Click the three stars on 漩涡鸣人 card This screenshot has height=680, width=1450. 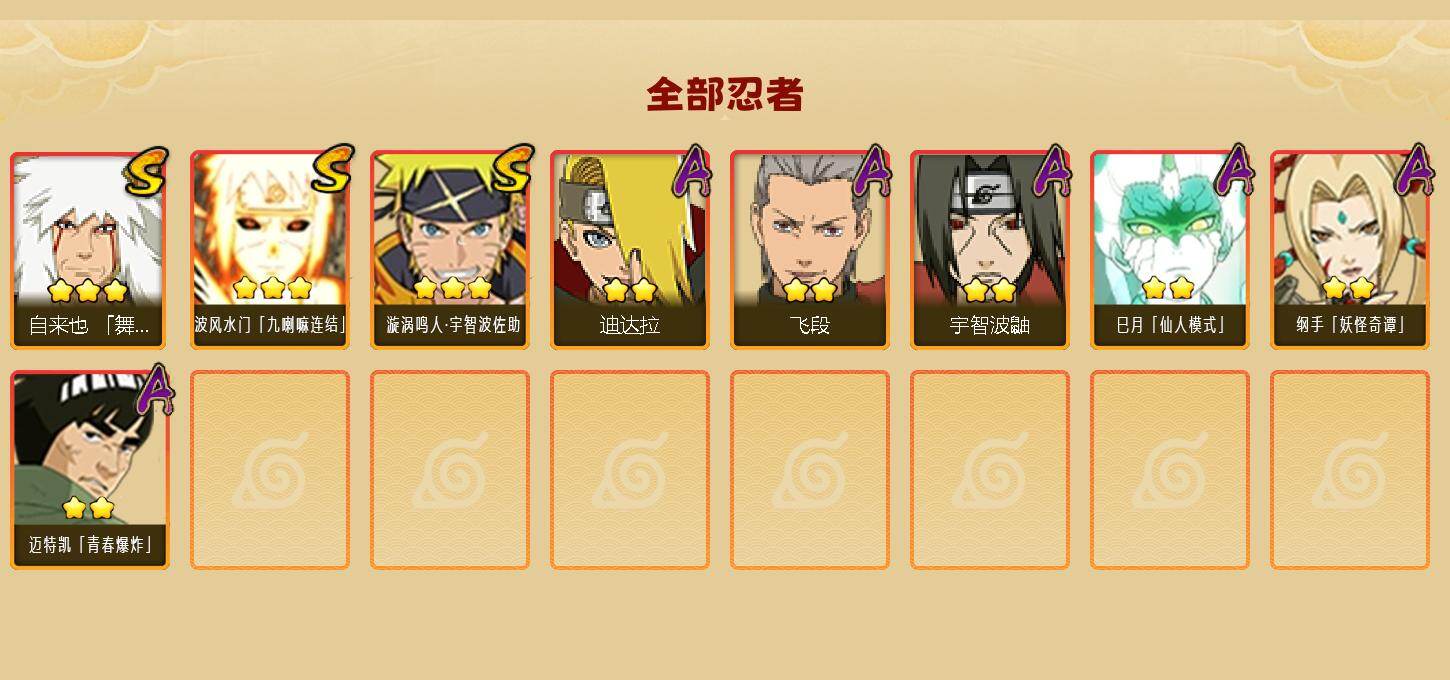[x=452, y=289]
